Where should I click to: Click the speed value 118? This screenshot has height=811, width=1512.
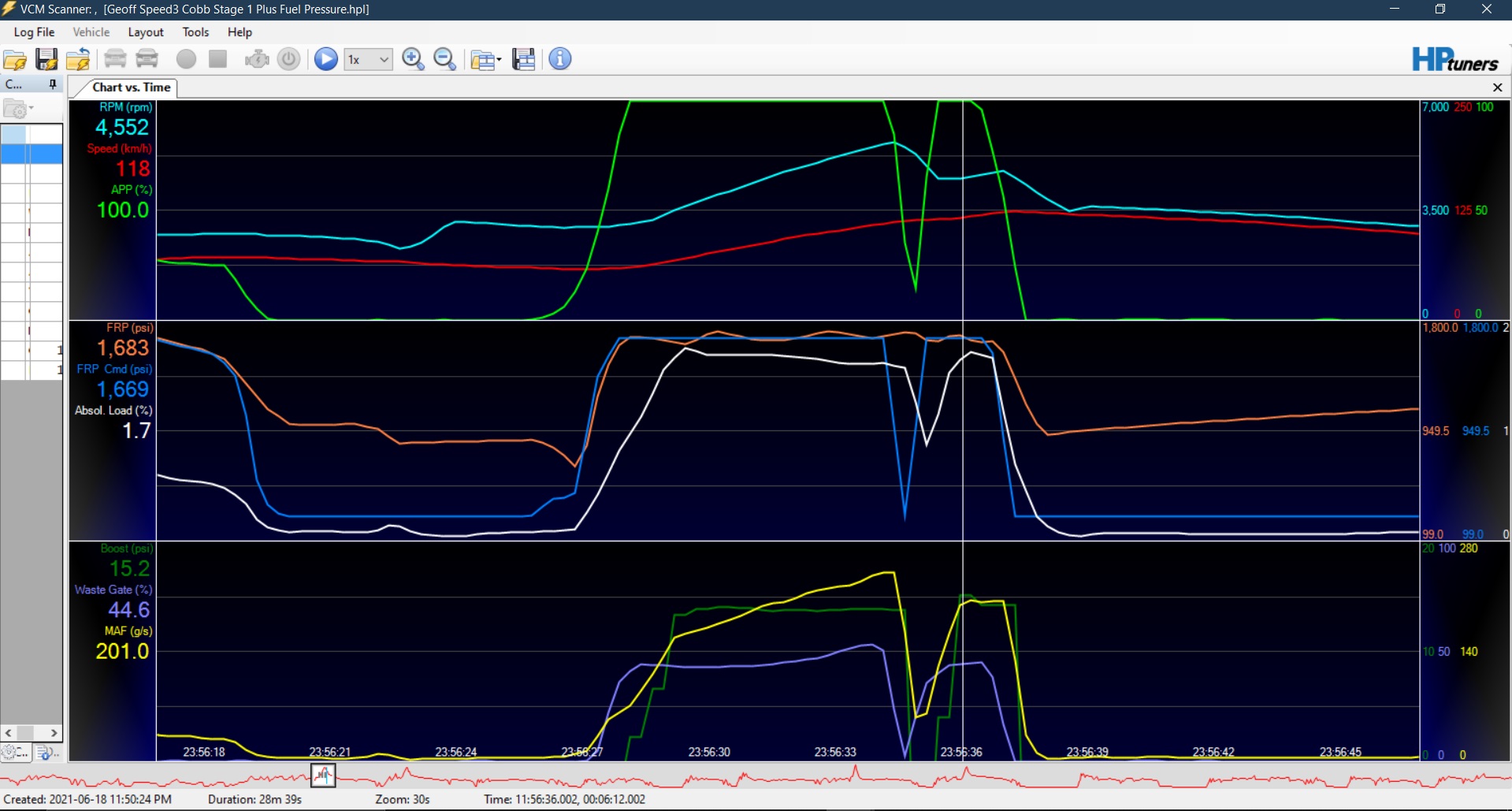(x=132, y=169)
